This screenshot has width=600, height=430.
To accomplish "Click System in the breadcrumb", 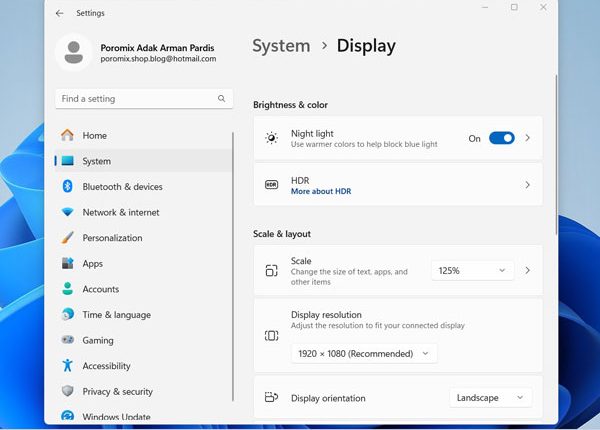I will pos(281,46).
